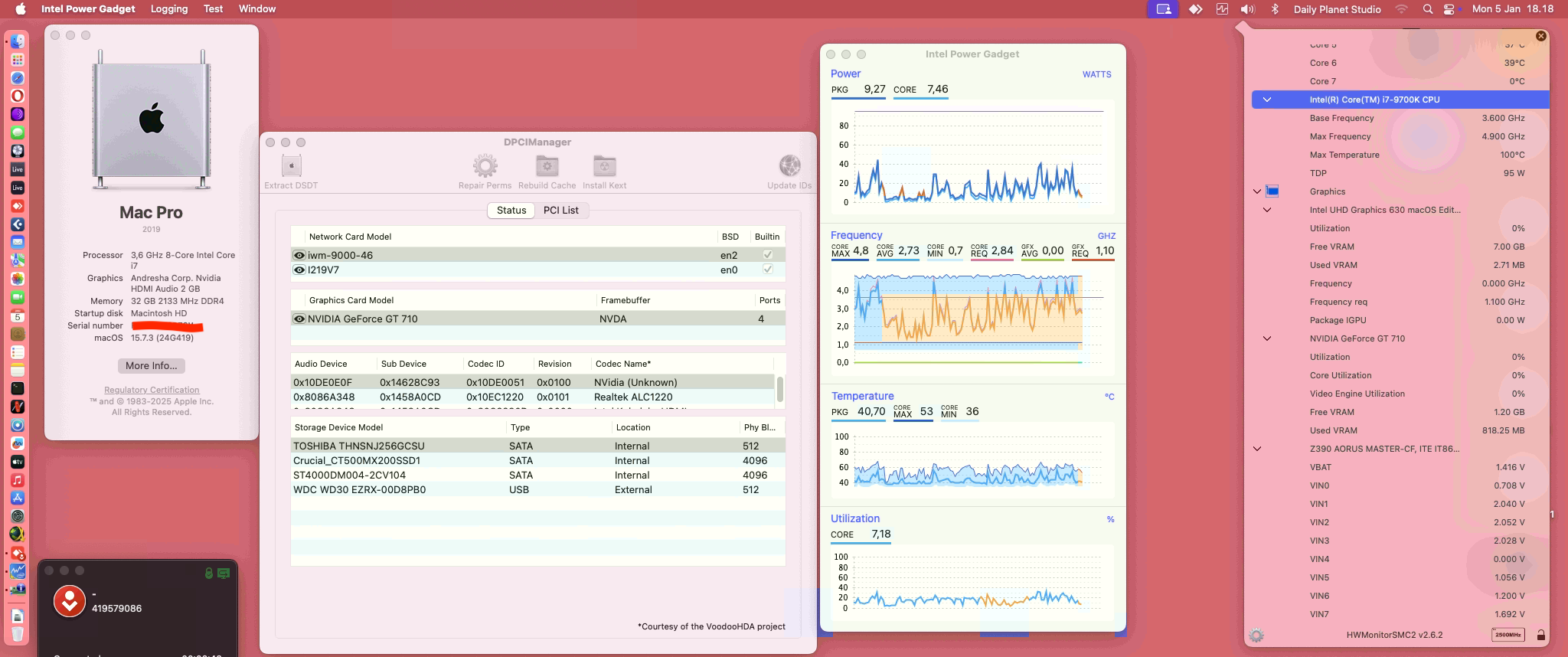Click the Storage Device Model column header
The width and height of the screenshot is (1568, 657).
(338, 427)
